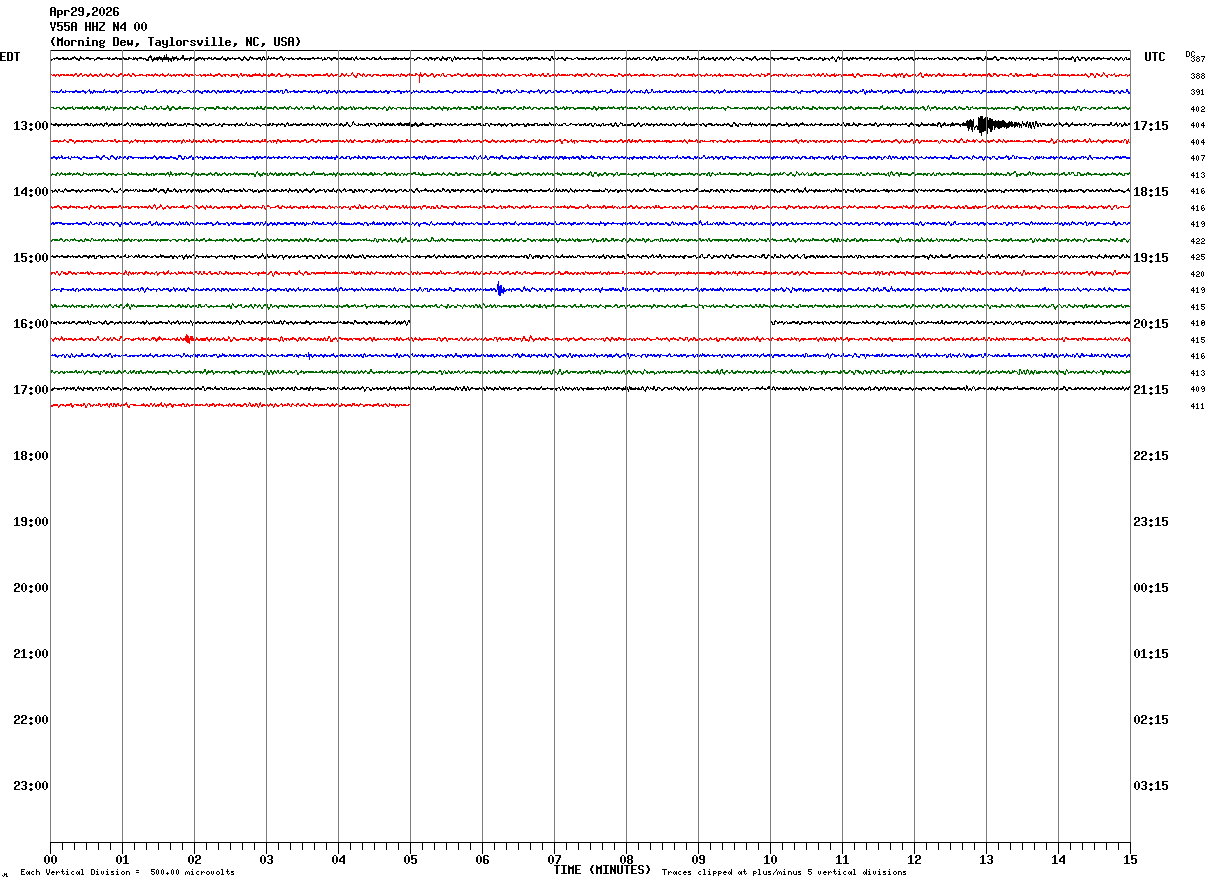Click minute 01 on the time axis
This screenshot has width=1210, height=886.
[122, 860]
